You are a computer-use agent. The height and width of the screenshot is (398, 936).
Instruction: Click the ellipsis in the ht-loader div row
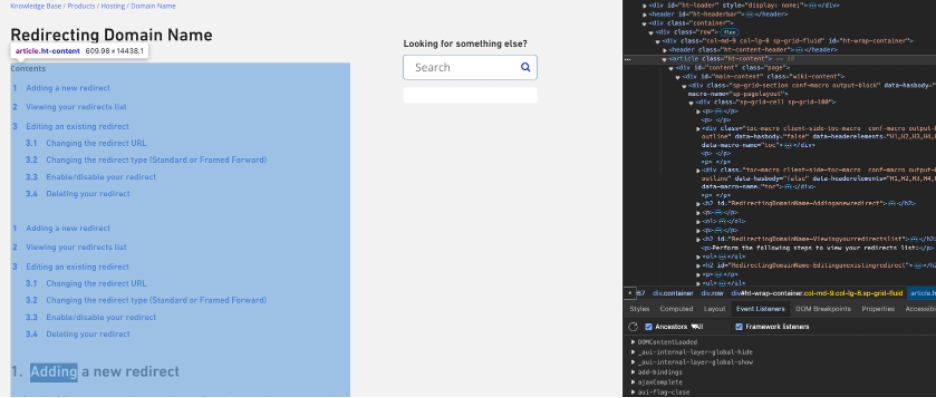(812, 5)
